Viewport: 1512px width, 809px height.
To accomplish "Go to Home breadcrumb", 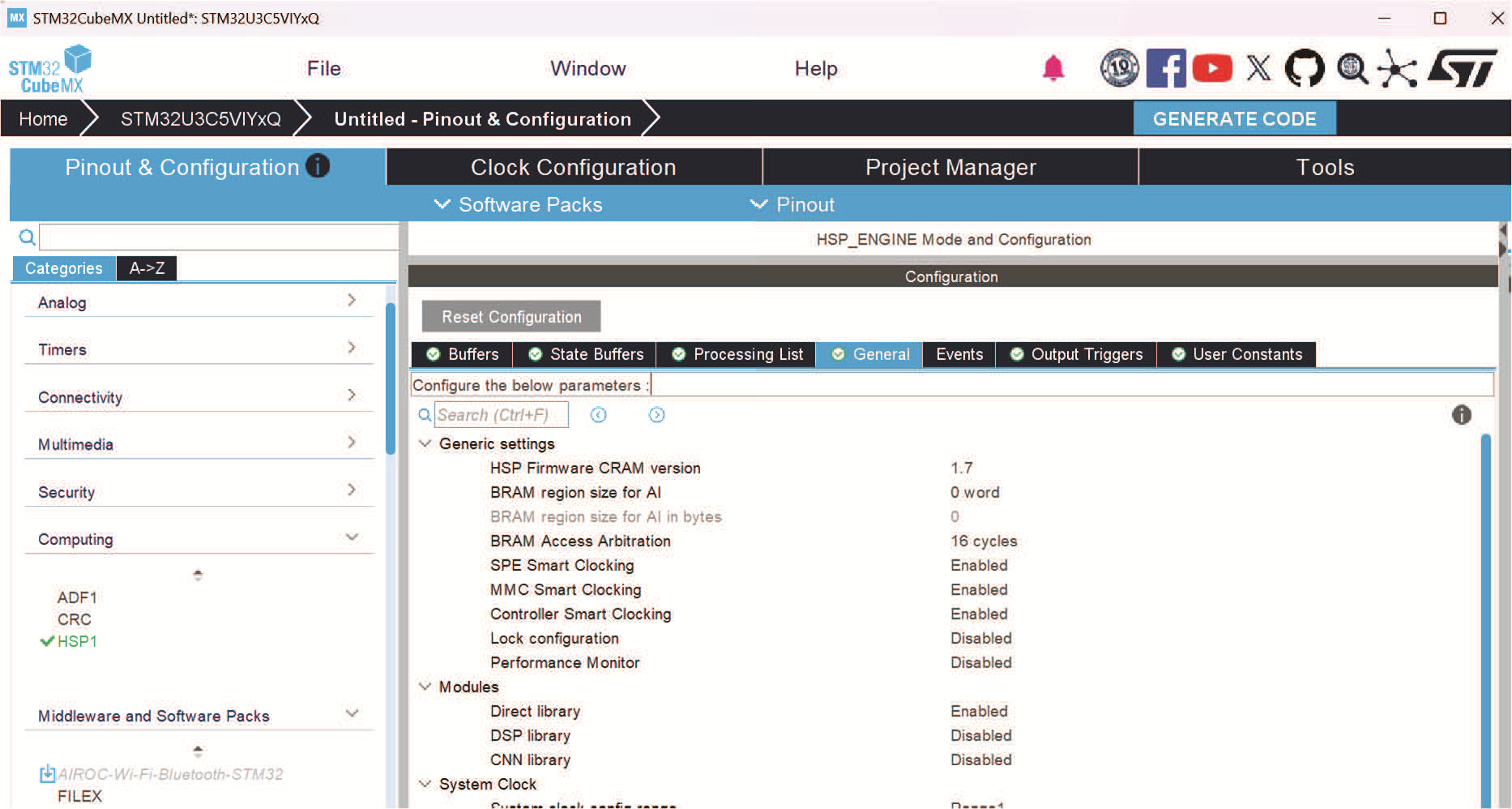I will pyautogui.click(x=43, y=119).
